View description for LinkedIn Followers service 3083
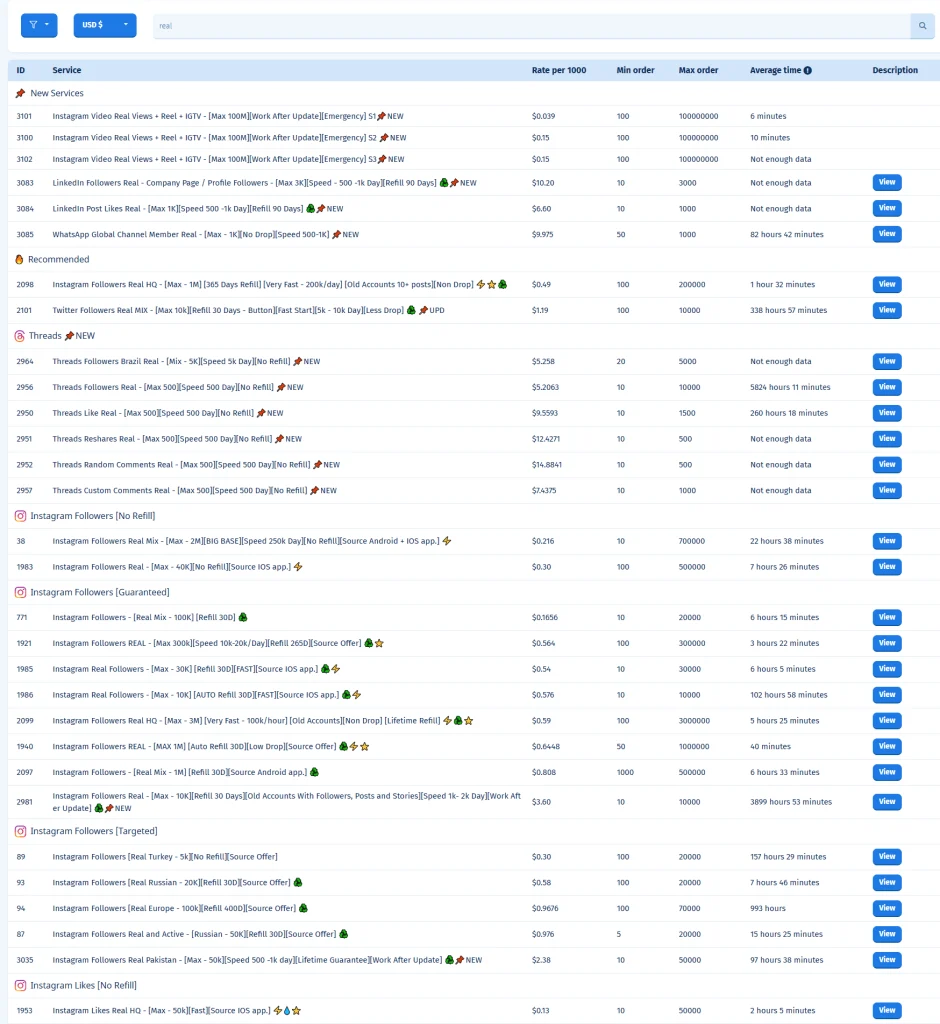Viewport: 940px width, 1024px height. [x=887, y=183]
